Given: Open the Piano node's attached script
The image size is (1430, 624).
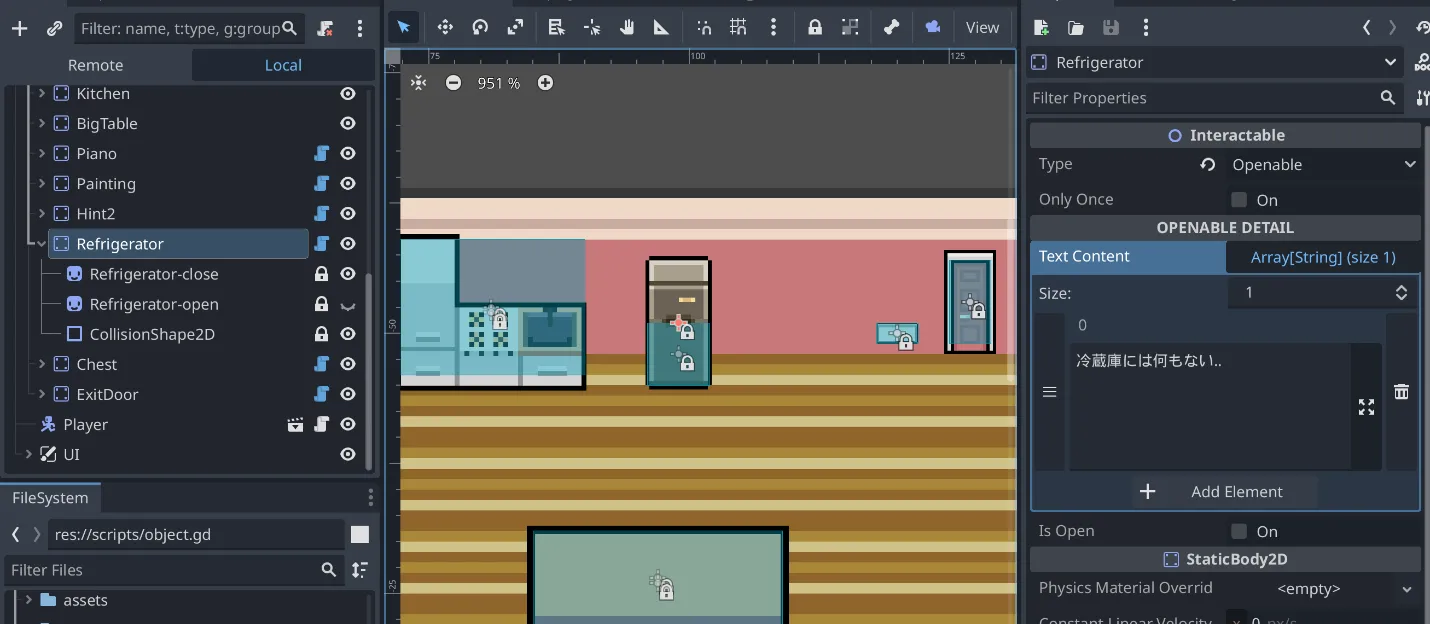Looking at the screenshot, I should (321, 154).
